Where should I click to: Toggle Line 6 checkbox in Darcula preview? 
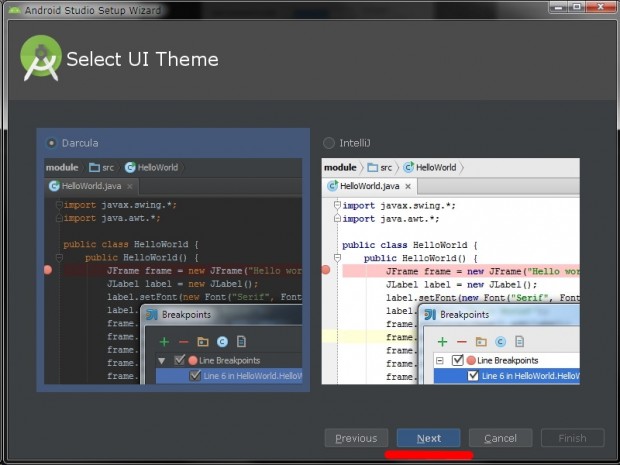pos(196,376)
